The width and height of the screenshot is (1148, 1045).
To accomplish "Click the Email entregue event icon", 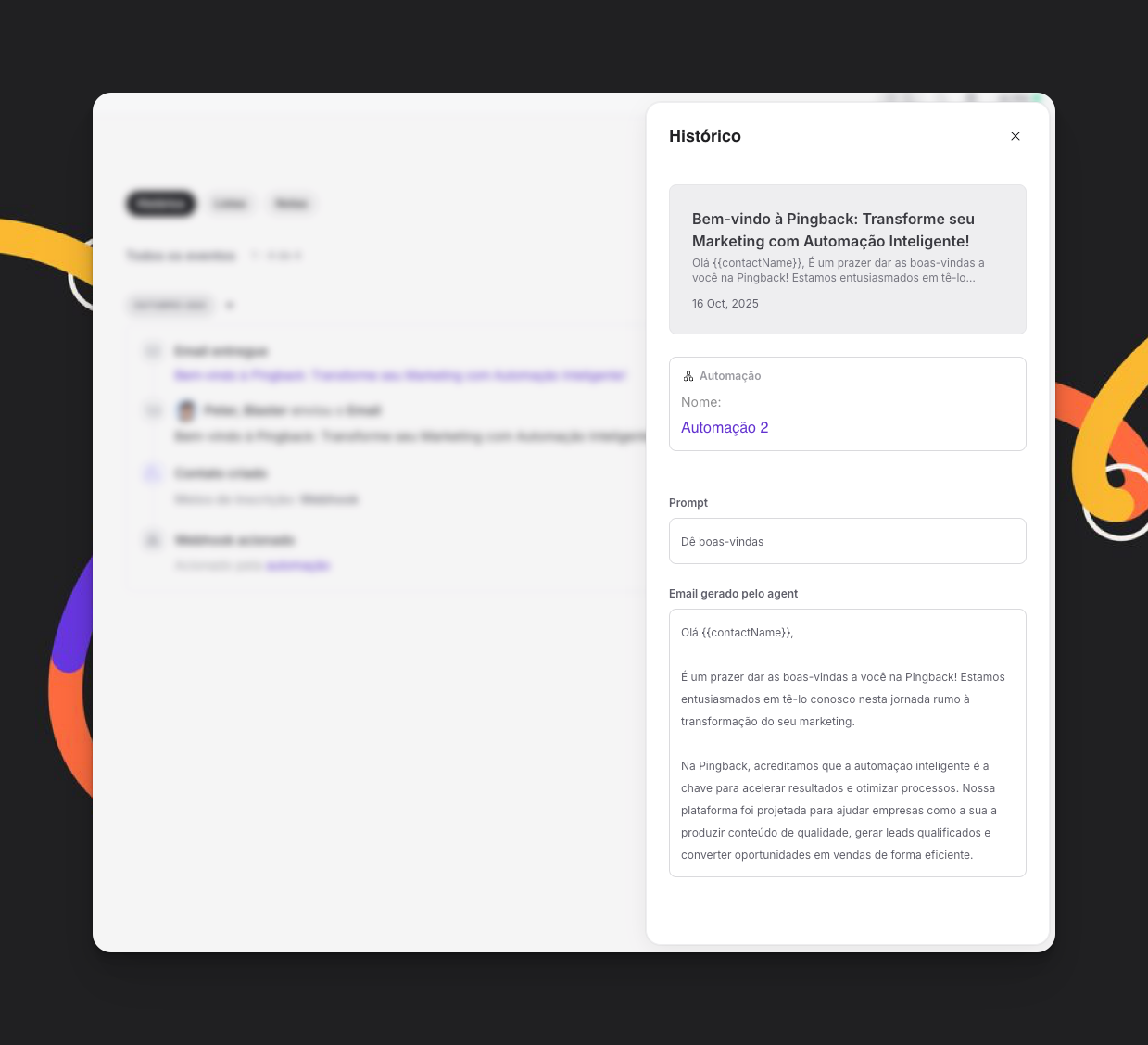I will (153, 351).
